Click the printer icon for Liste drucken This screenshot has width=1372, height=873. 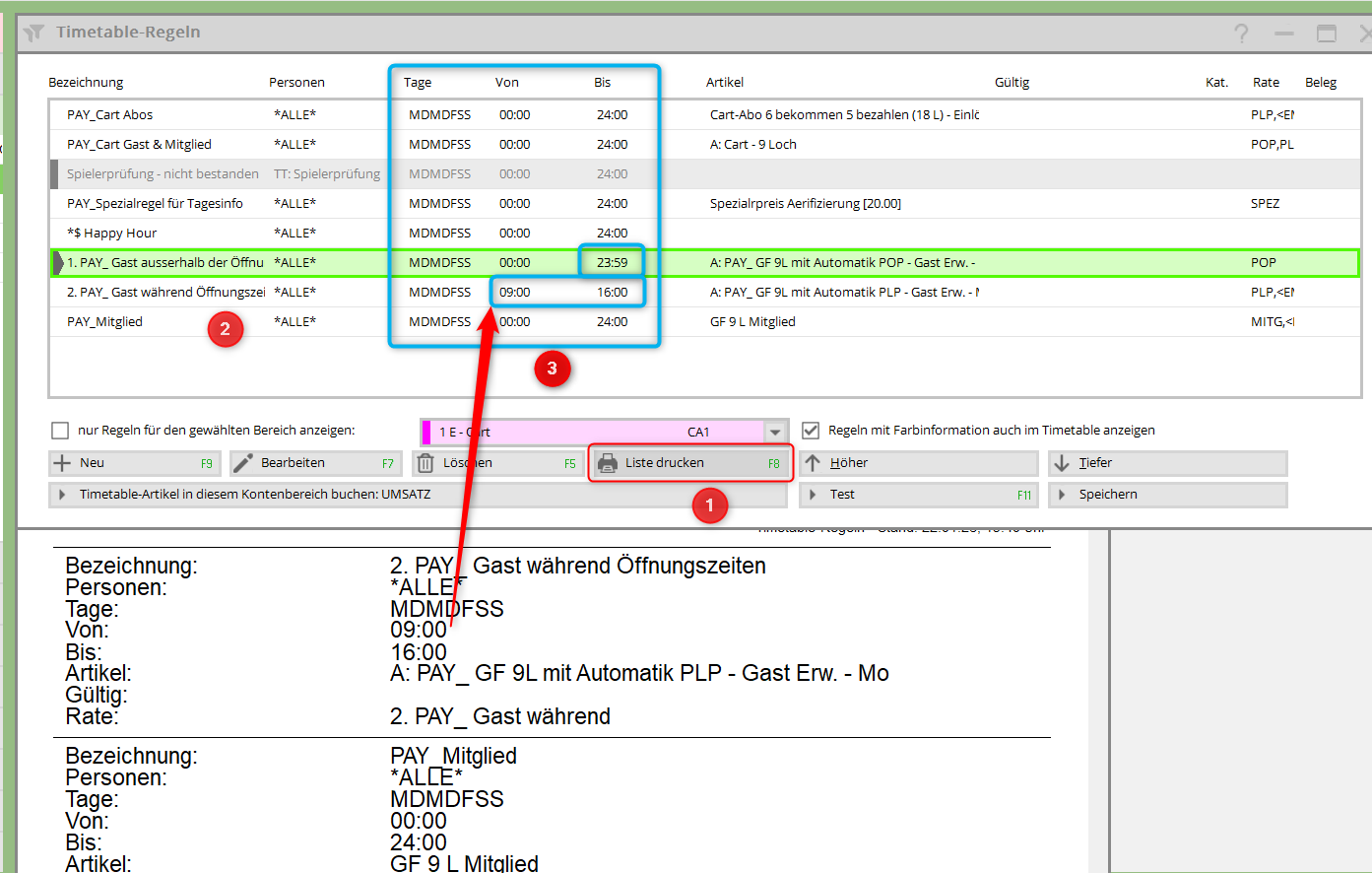tap(608, 463)
